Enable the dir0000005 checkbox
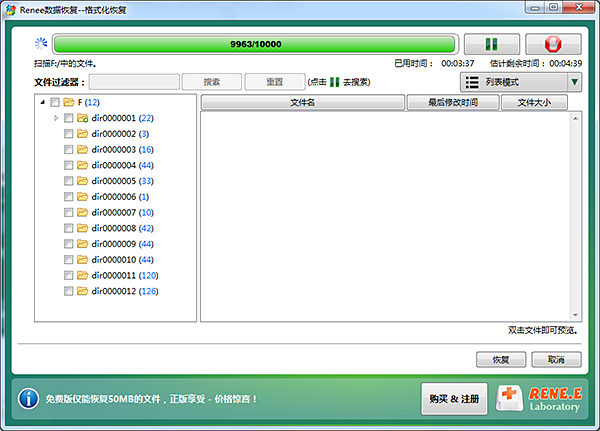The image size is (600, 431). tap(68, 181)
